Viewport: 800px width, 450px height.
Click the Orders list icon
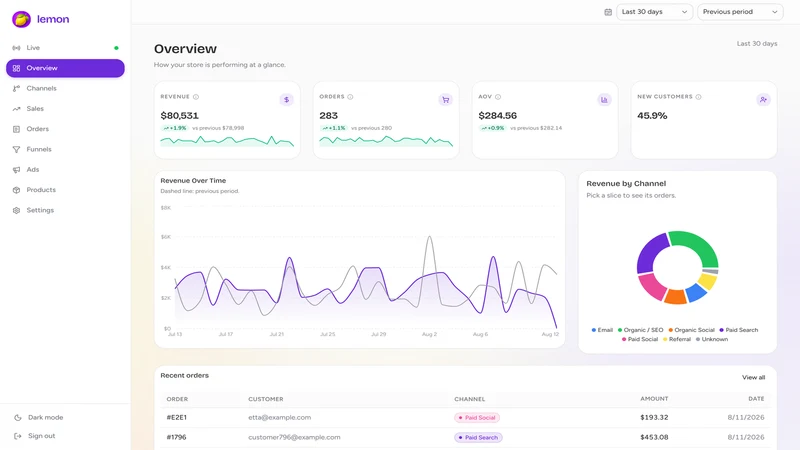[16, 129]
